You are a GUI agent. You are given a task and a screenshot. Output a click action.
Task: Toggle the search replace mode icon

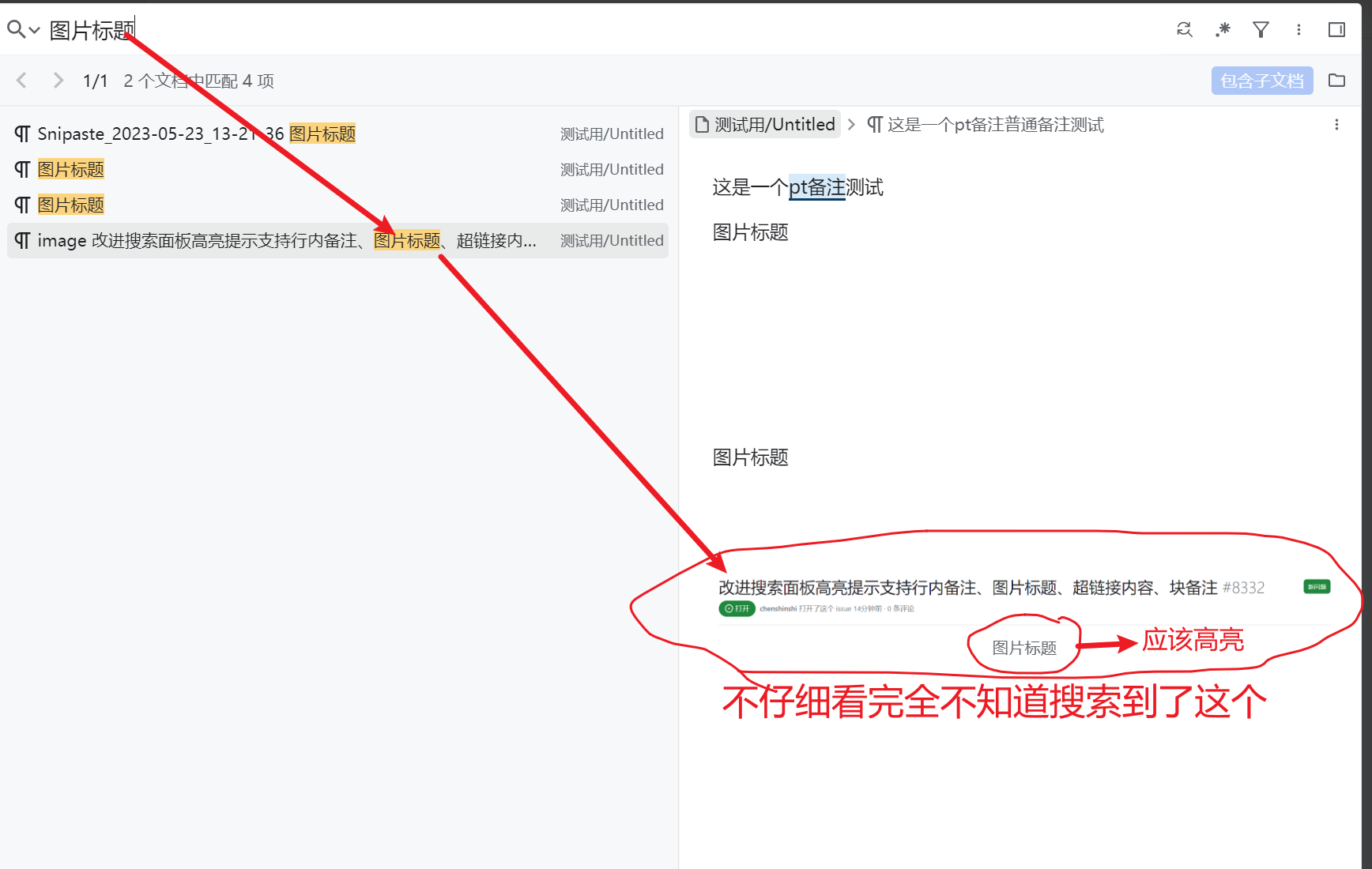(x=1184, y=29)
